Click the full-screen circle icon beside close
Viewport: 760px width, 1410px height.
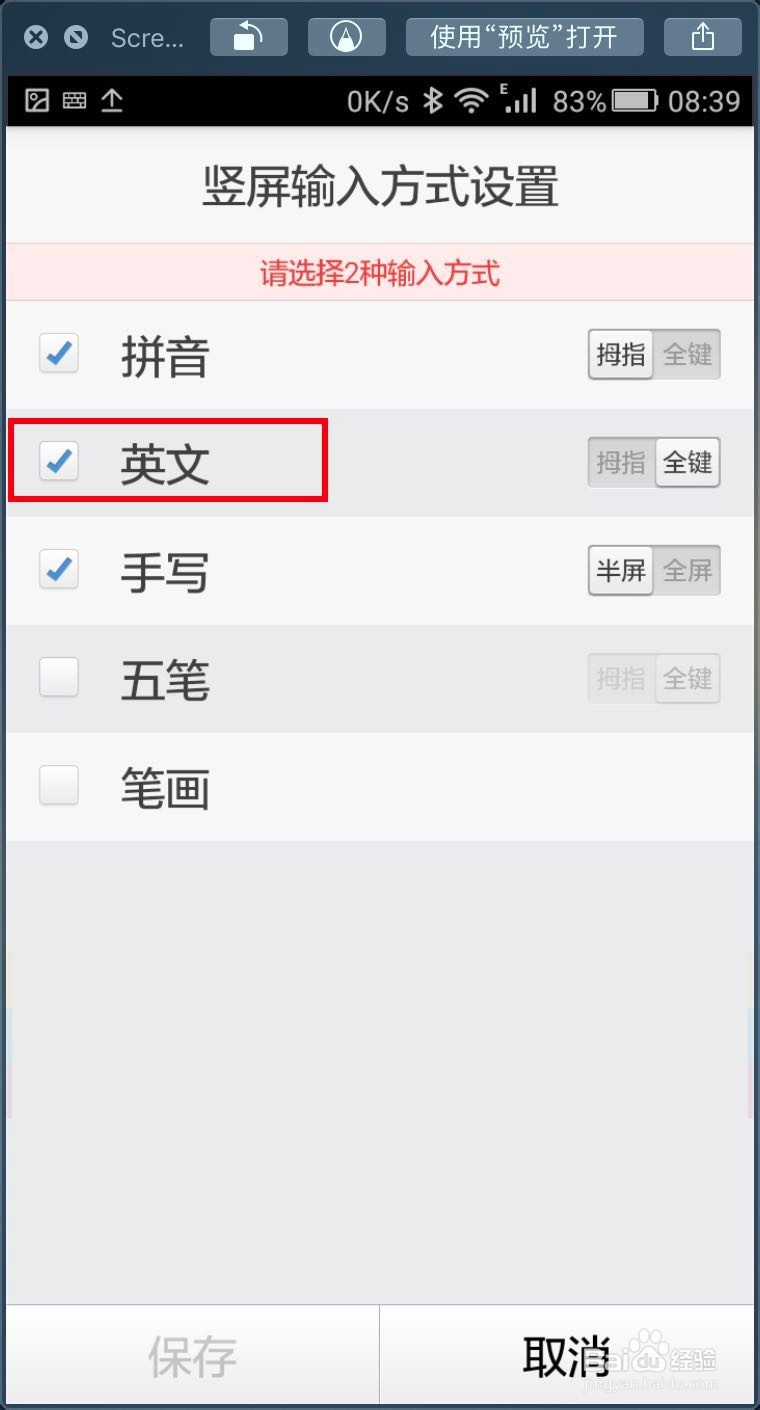[x=75, y=38]
